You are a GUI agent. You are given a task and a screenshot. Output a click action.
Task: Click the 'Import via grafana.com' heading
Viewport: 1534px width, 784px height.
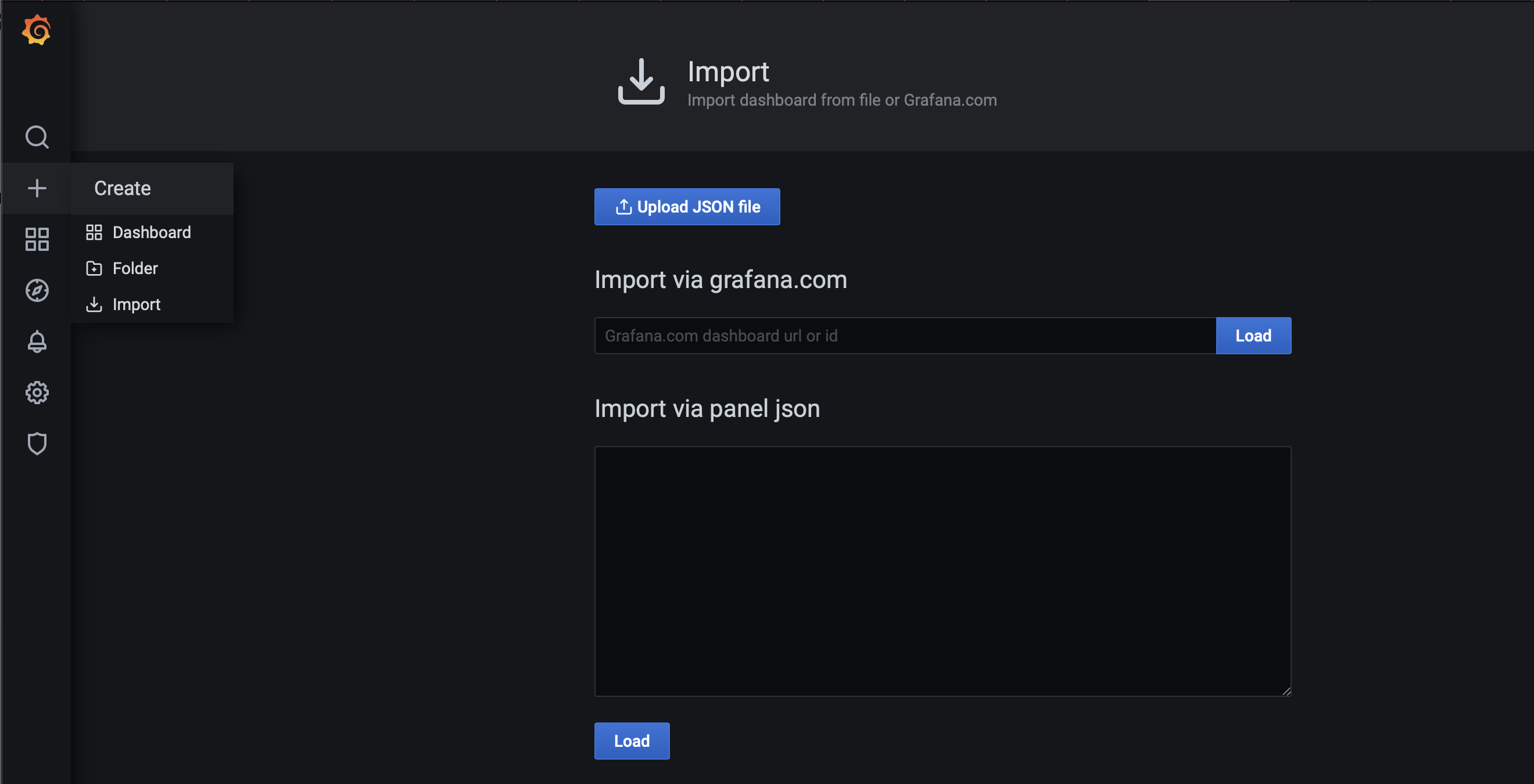click(x=721, y=280)
